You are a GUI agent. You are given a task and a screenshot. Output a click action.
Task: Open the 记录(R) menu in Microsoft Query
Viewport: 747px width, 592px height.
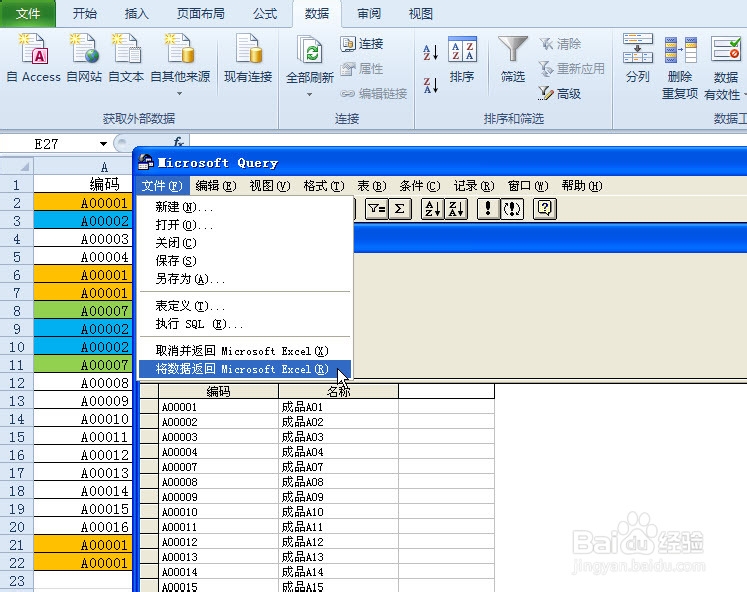click(474, 185)
